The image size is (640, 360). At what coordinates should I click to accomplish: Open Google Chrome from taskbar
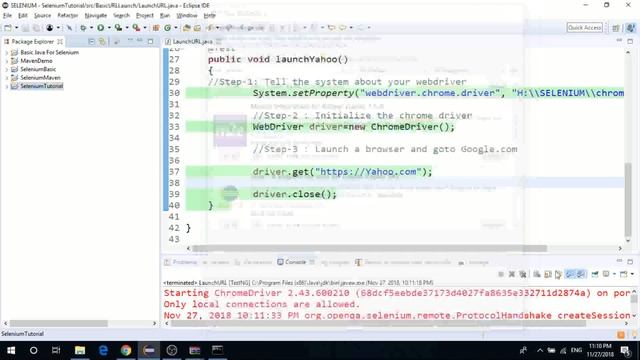[126, 350]
